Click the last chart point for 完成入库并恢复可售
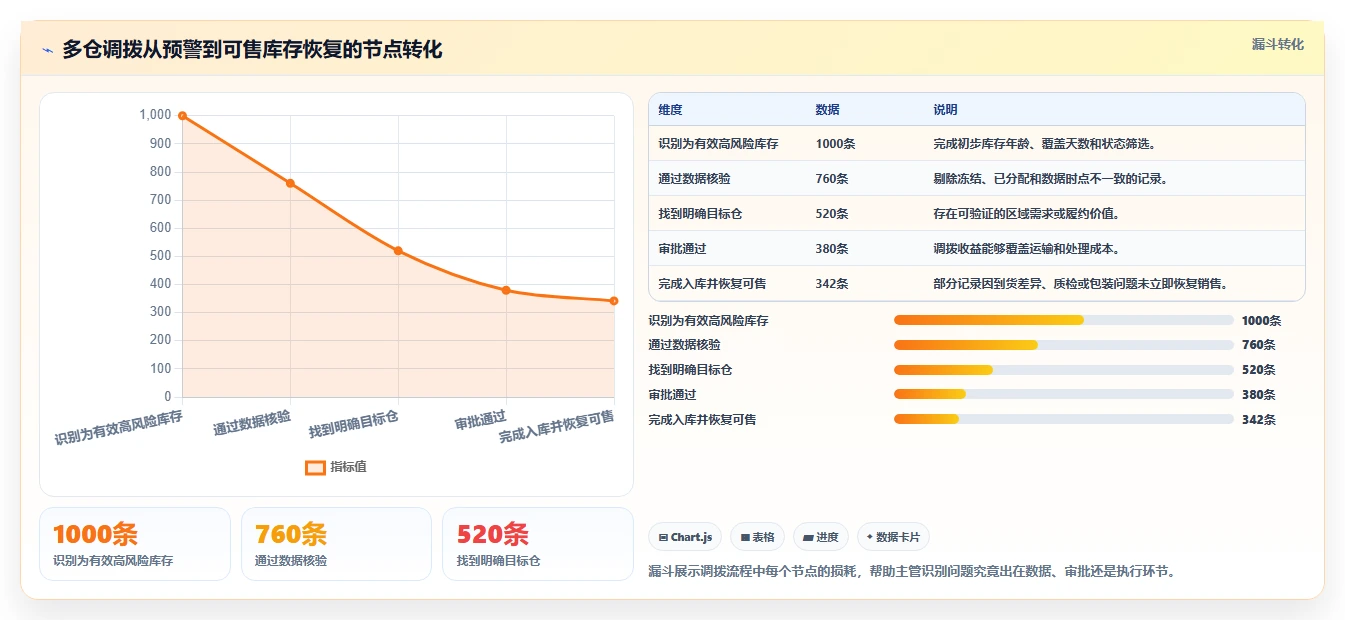 pyautogui.click(x=614, y=301)
